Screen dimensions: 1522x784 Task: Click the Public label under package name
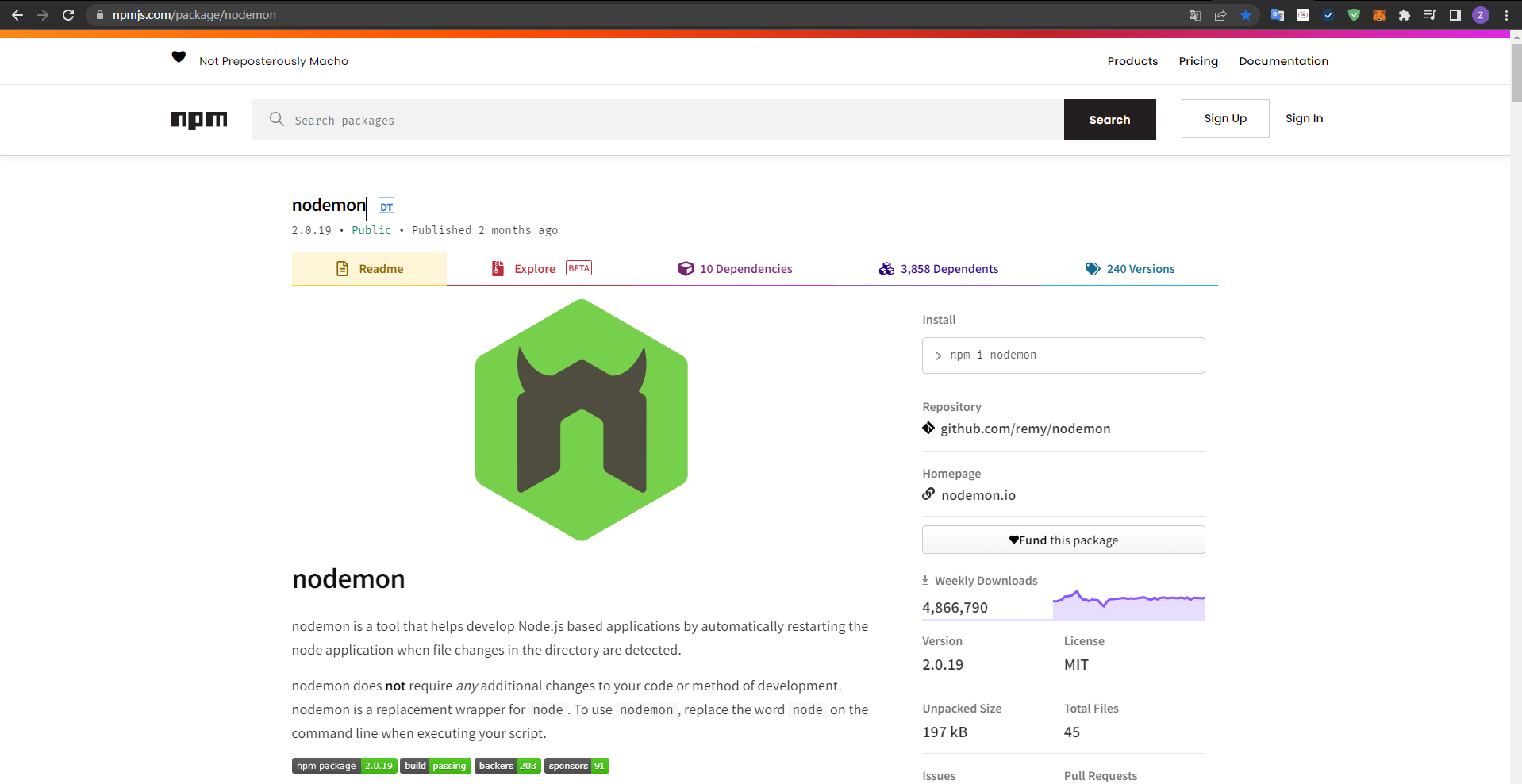(x=371, y=230)
